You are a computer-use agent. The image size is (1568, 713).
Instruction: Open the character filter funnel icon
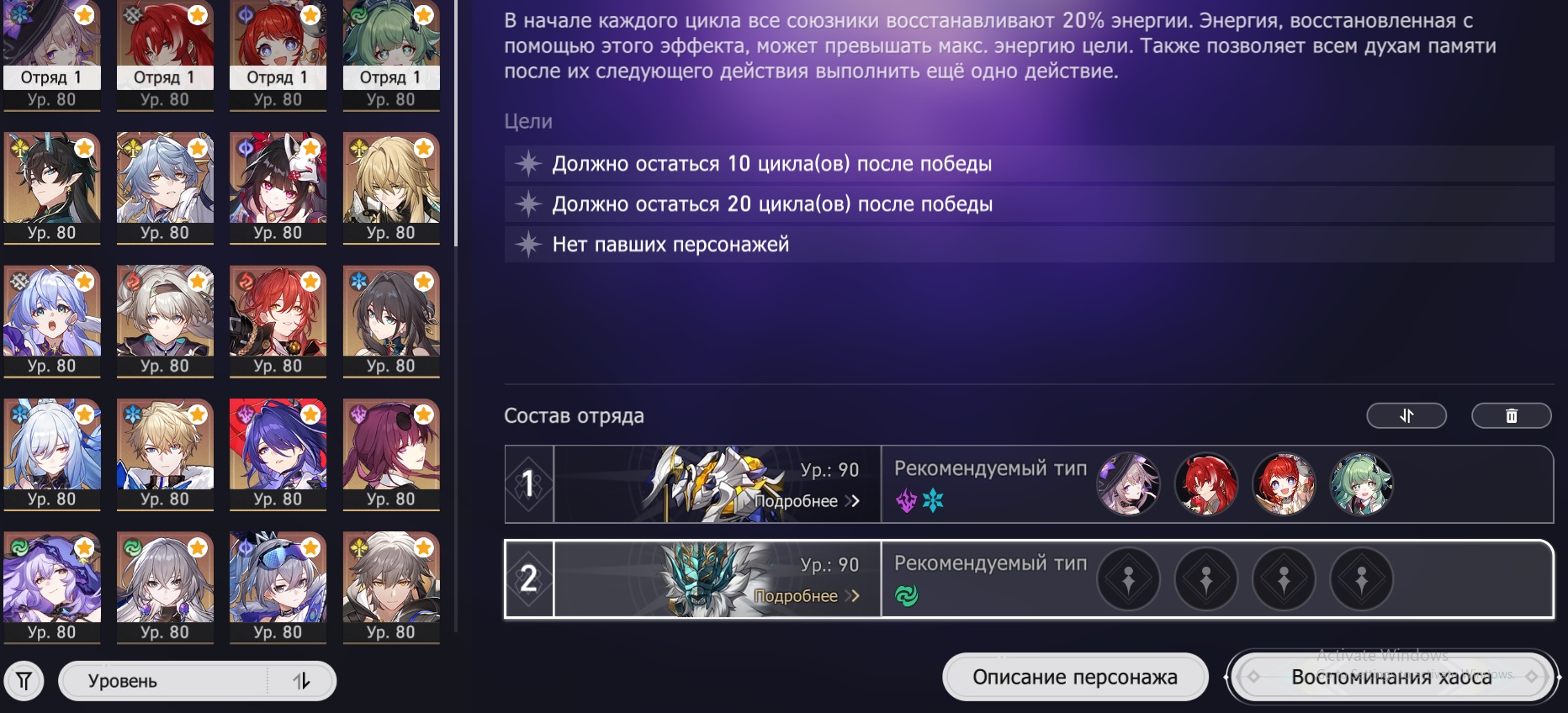[24, 681]
